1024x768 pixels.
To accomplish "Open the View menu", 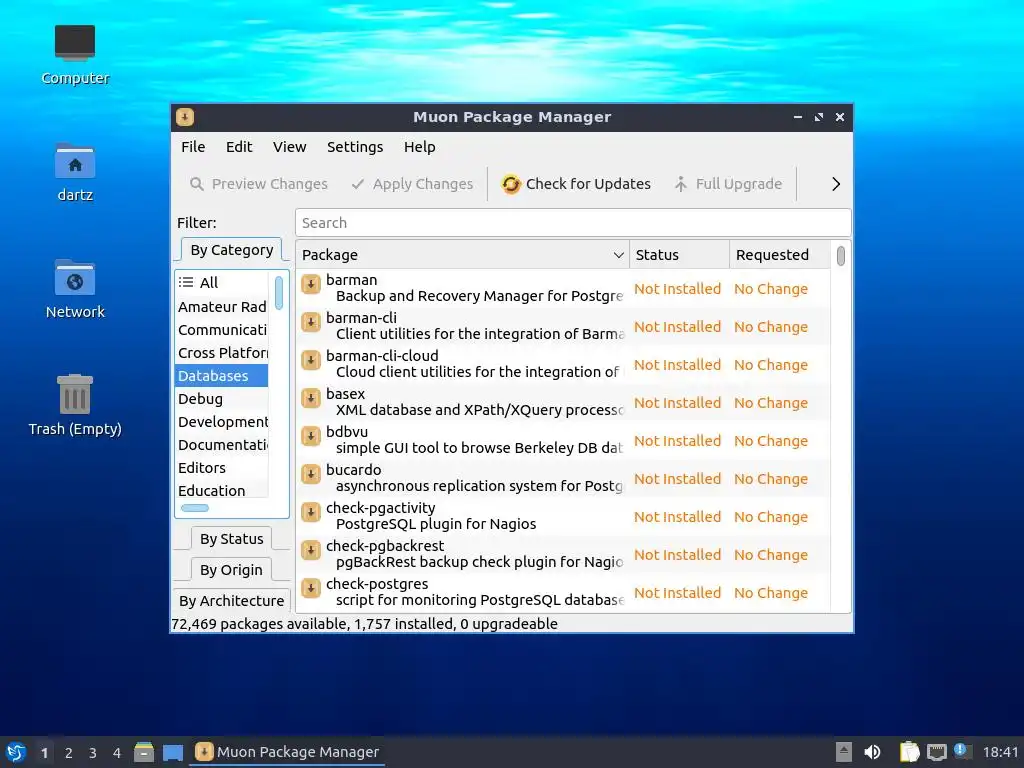I will pos(289,147).
